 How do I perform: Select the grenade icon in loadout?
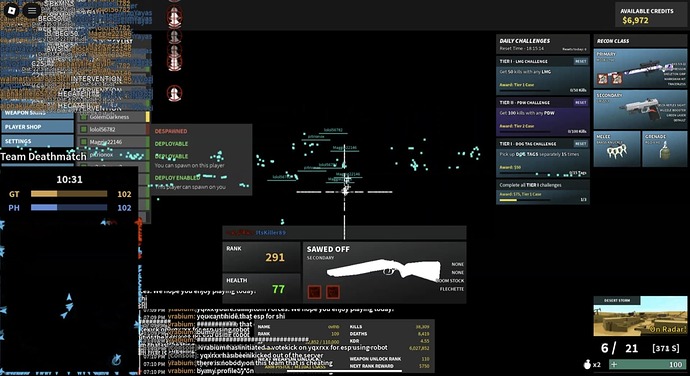click(663, 151)
